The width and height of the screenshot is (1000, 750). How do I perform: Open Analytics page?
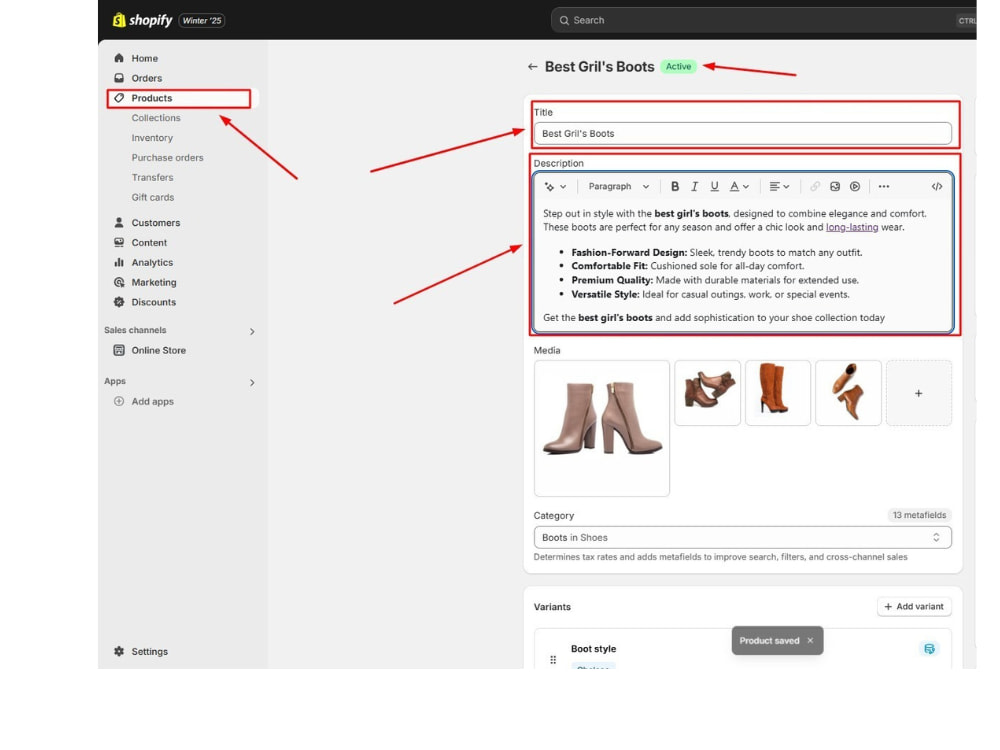(x=152, y=262)
